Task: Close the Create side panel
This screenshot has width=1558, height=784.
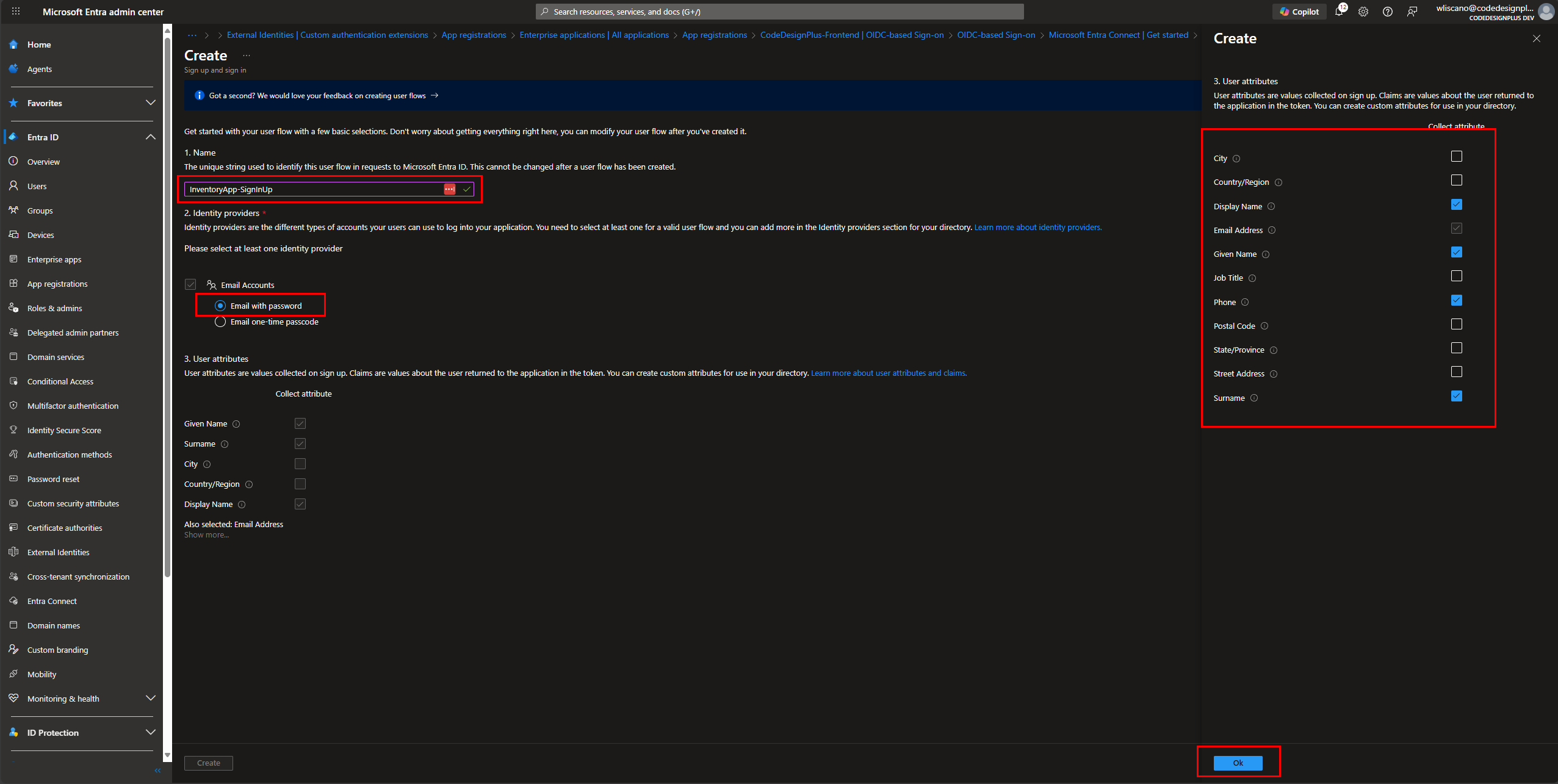Action: pyautogui.click(x=1536, y=38)
